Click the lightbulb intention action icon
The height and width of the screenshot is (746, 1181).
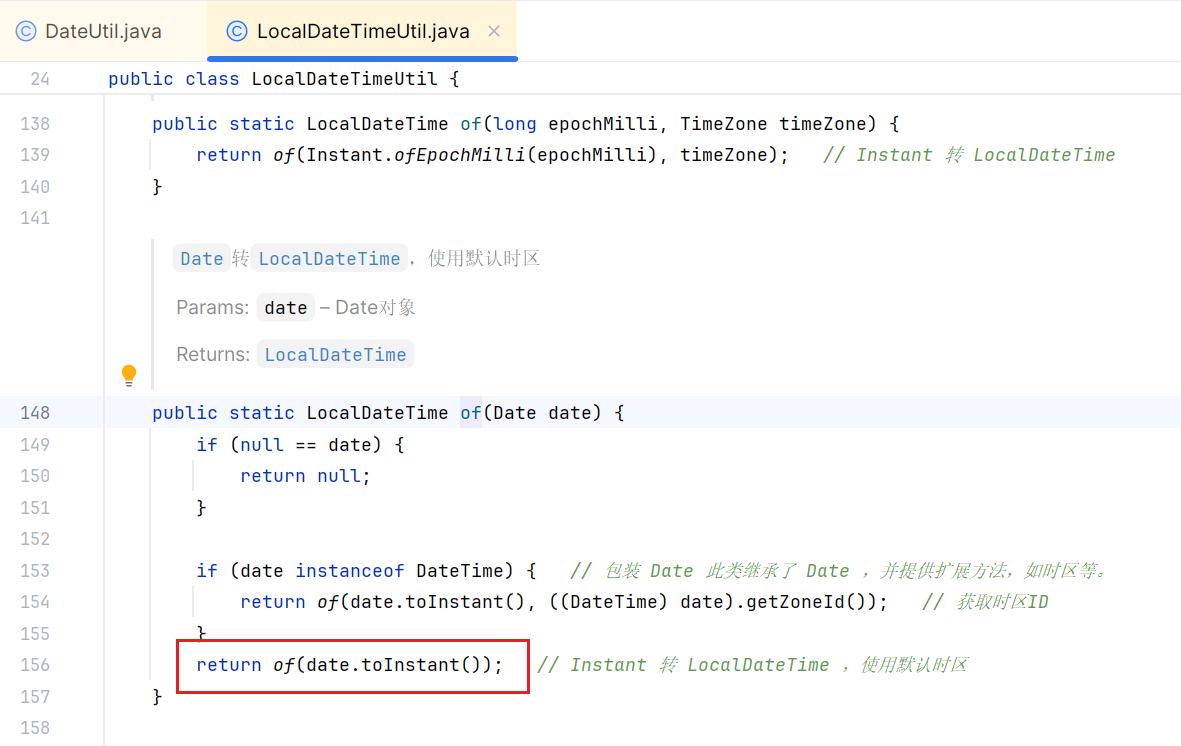[129, 375]
